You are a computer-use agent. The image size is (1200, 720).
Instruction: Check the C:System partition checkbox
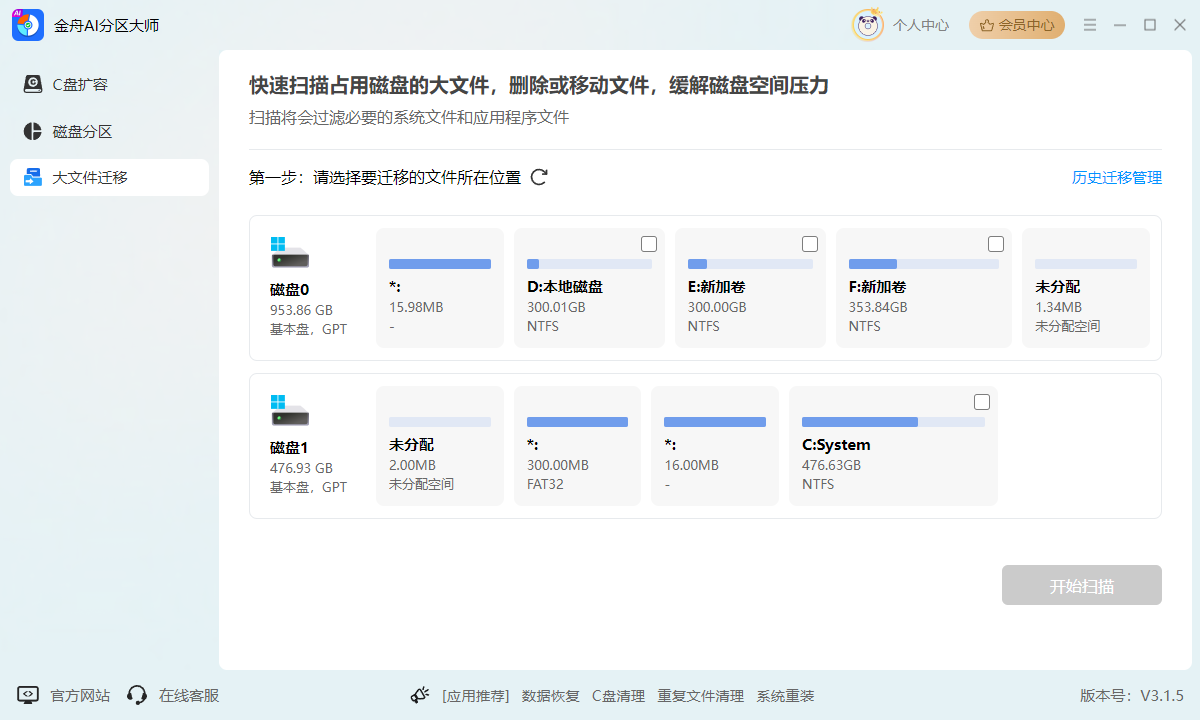pyautogui.click(x=981, y=401)
